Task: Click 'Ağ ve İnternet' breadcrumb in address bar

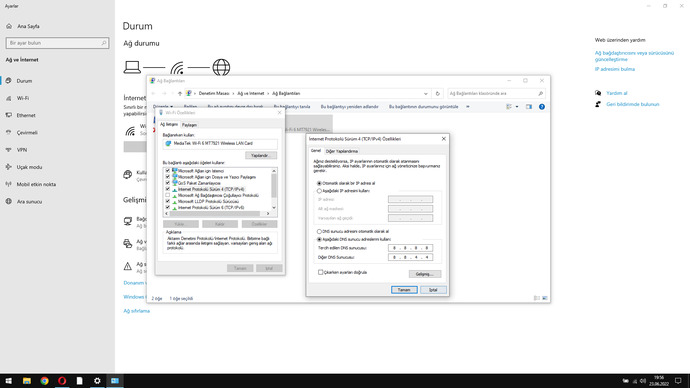Action: (x=251, y=94)
